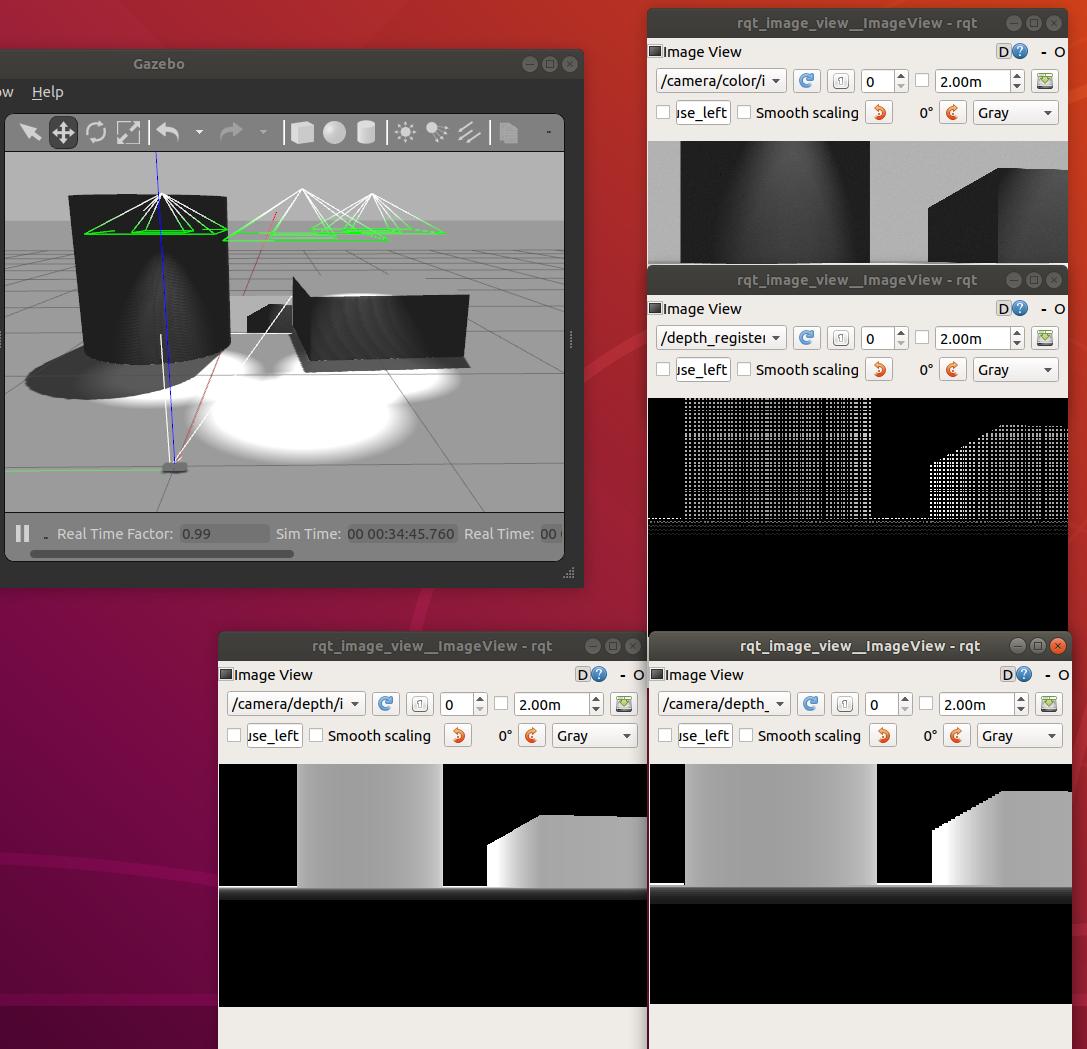Click the undo arrow in Gazebo toolbar
Image resolution: width=1087 pixels, height=1049 pixels.
(x=168, y=132)
